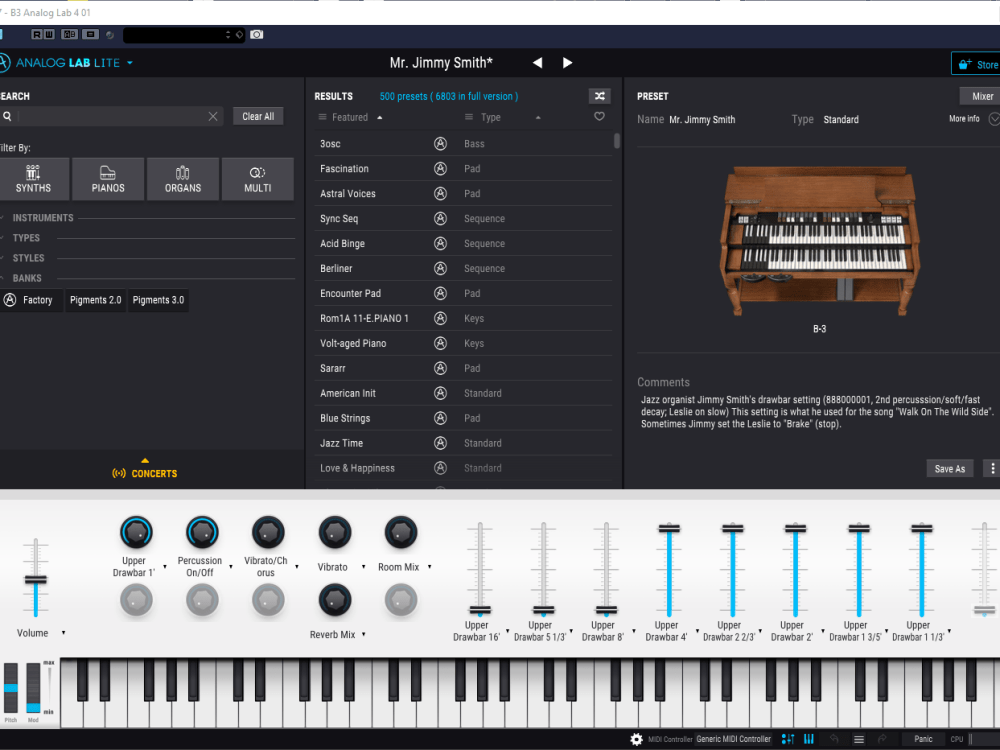Expand the TYPES filter section
Image resolution: width=1000 pixels, height=750 pixels.
26,238
